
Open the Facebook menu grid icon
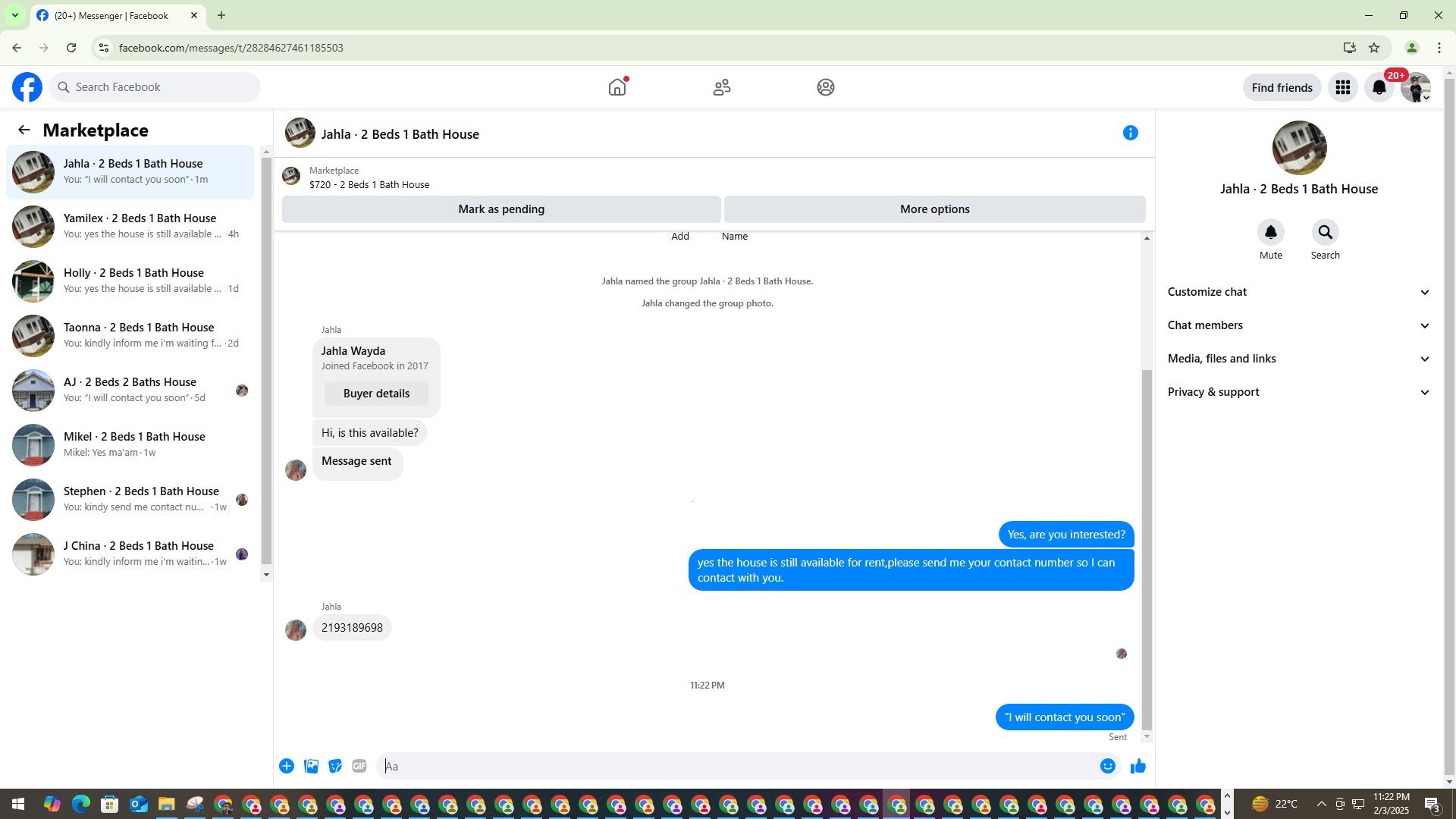click(x=1343, y=87)
